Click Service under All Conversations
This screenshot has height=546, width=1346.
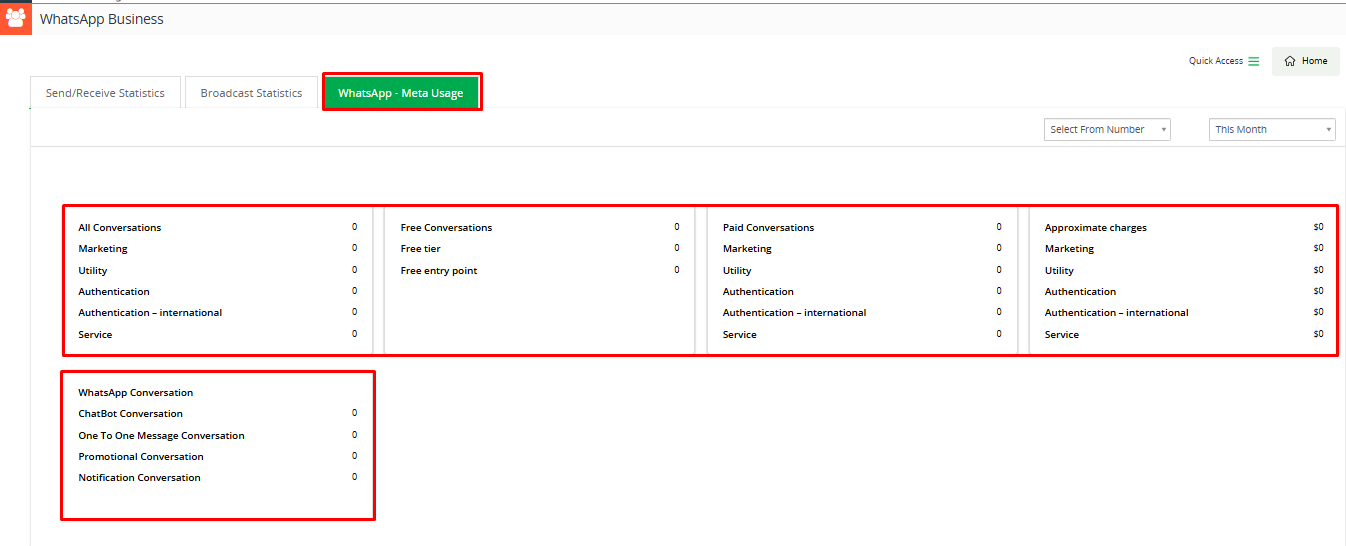pyautogui.click(x=95, y=335)
